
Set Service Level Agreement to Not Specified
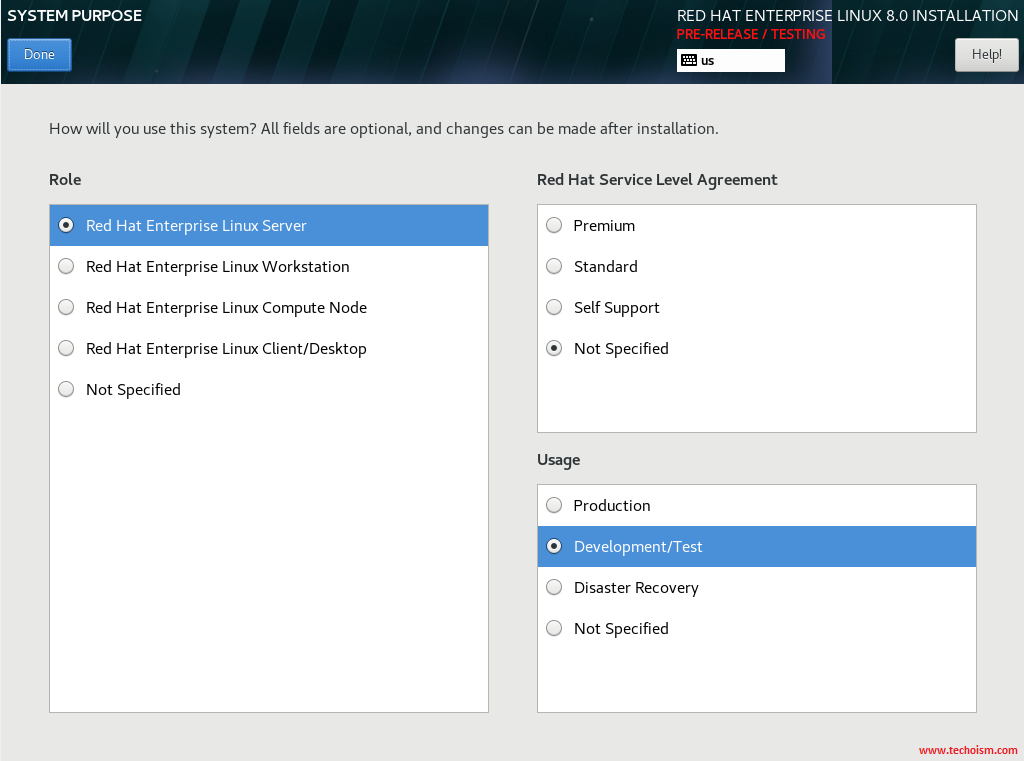pos(757,349)
